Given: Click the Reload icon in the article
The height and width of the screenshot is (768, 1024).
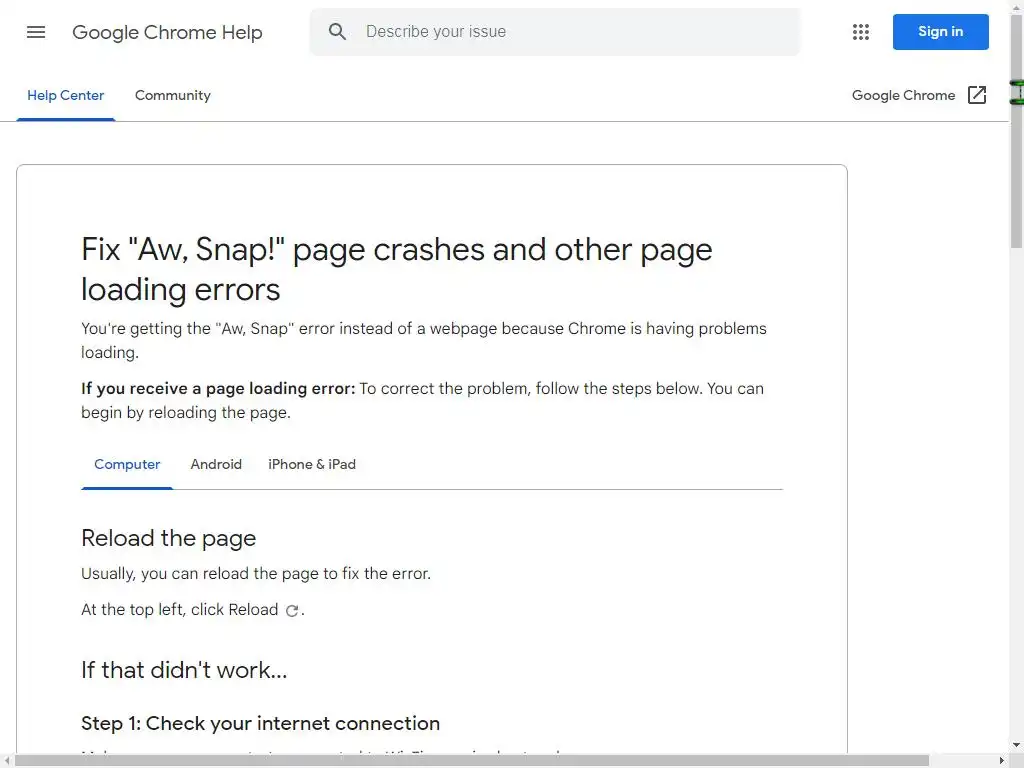Looking at the screenshot, I should (292, 610).
